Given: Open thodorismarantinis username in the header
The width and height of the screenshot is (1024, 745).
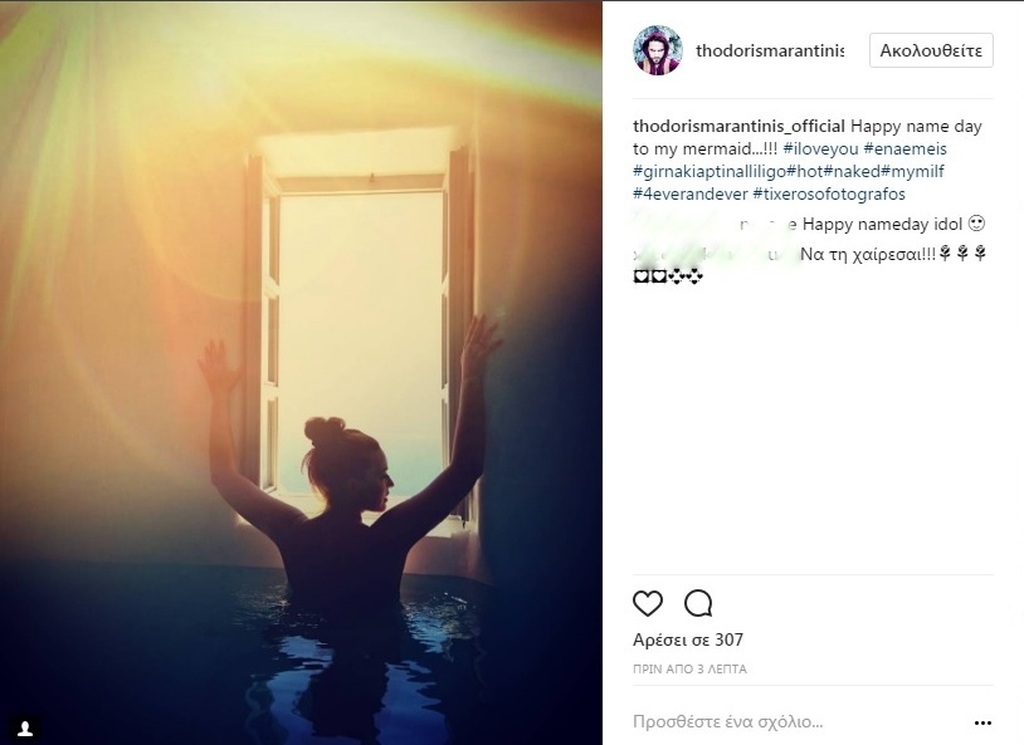Looking at the screenshot, I should click(x=770, y=51).
